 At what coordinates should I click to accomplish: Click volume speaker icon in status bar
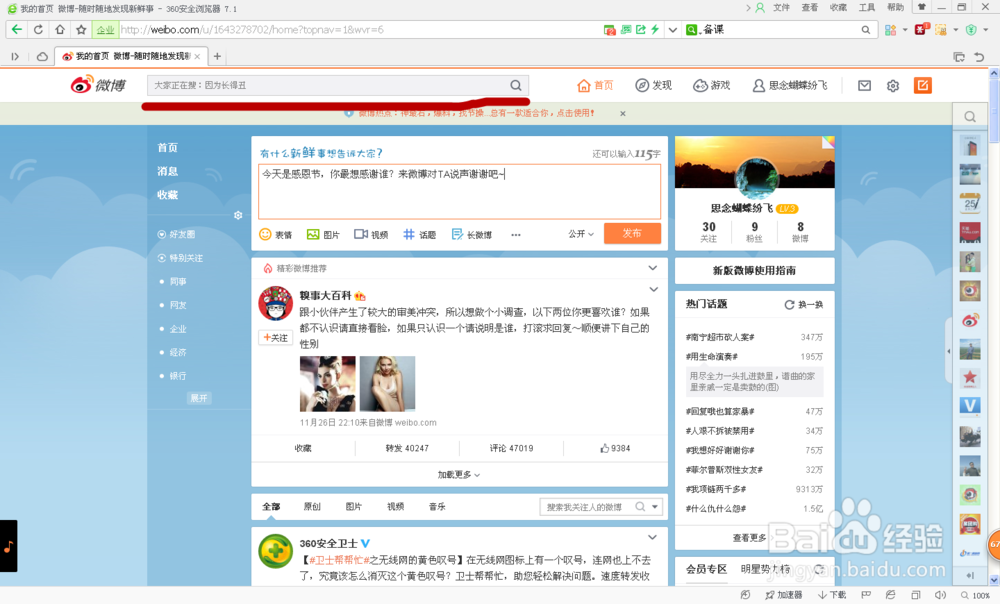pyautogui.click(x=940, y=595)
